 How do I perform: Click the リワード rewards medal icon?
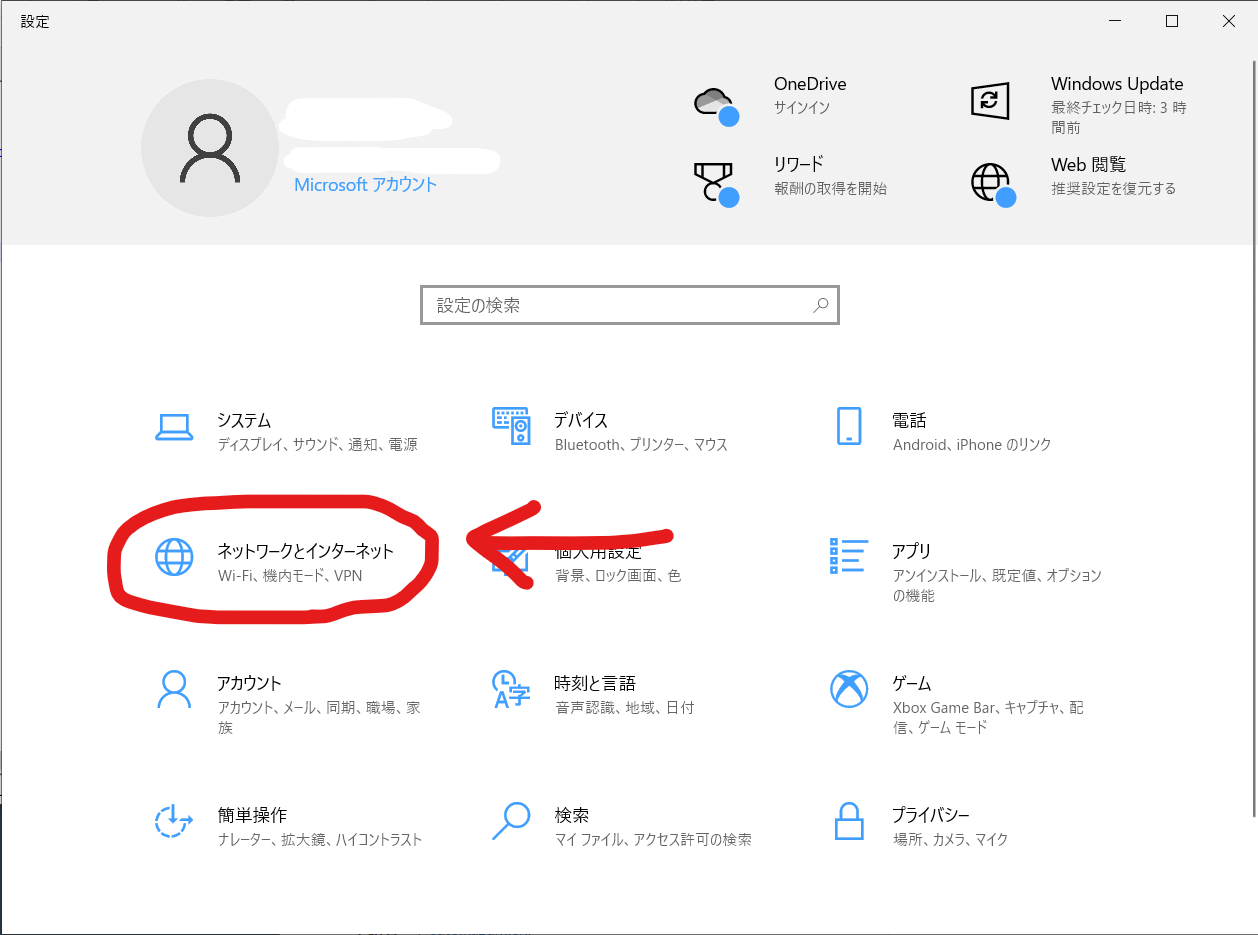click(x=715, y=183)
